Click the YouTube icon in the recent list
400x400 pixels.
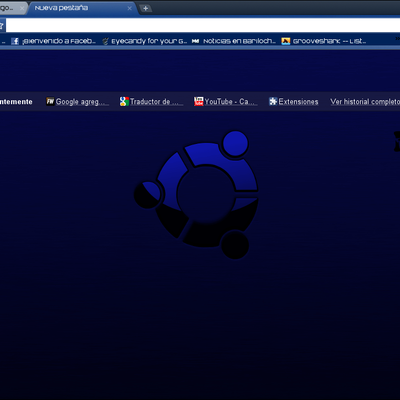click(199, 101)
